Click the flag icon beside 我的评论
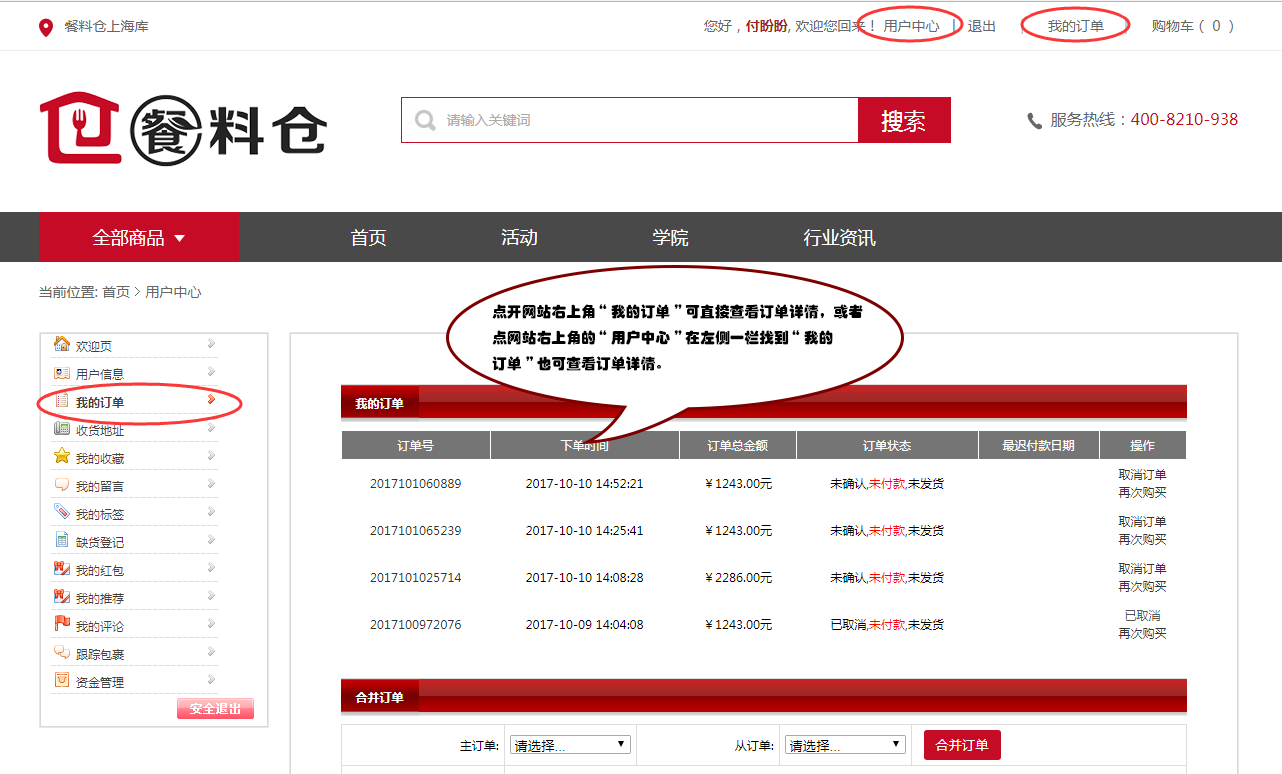Screen dimensions: 1282x774 (x=61, y=625)
